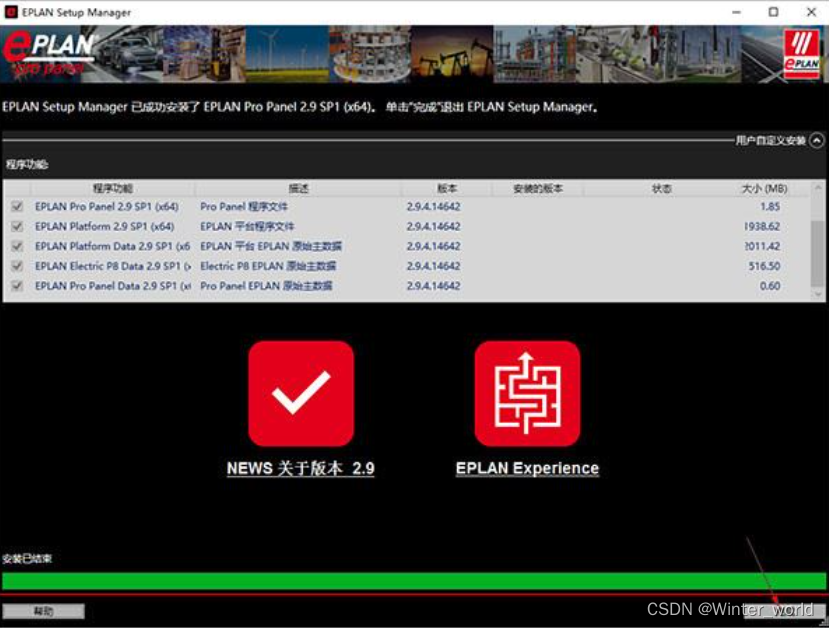The width and height of the screenshot is (829, 628).
Task: Click the Electric P8 EPLAN 原始主数据 description
Action: pyautogui.click(x=268, y=266)
